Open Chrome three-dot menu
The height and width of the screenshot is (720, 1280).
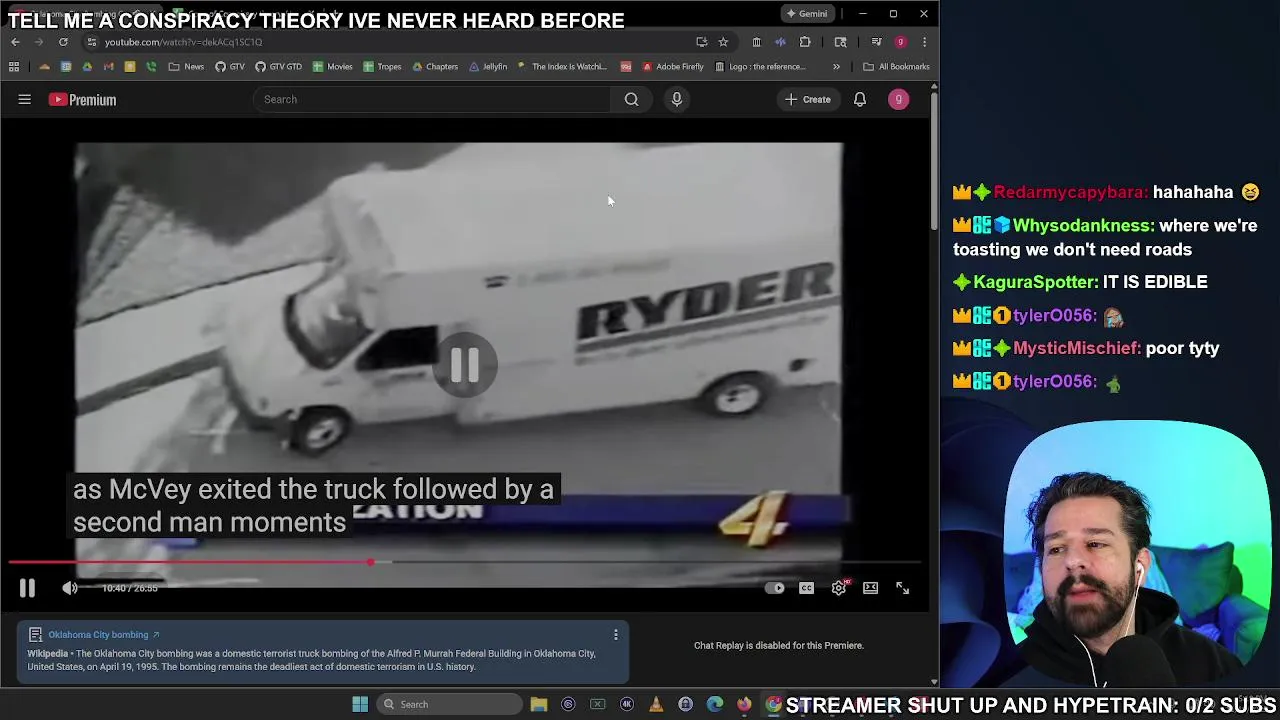(924, 42)
